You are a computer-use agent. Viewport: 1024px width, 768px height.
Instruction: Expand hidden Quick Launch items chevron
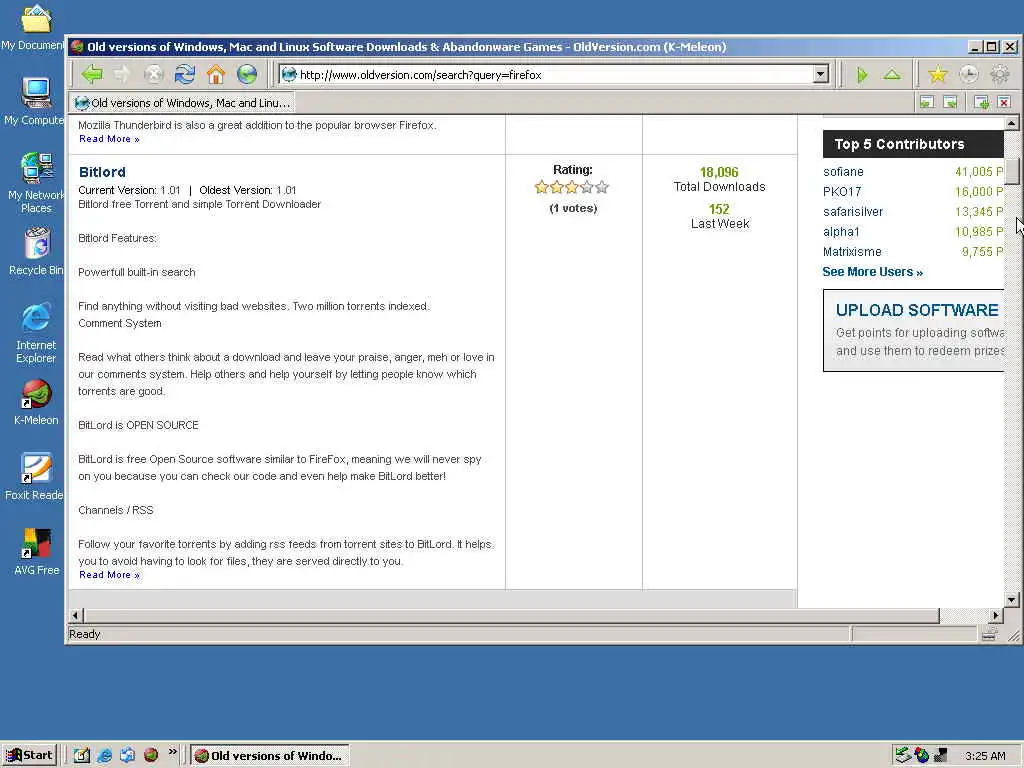(x=172, y=752)
